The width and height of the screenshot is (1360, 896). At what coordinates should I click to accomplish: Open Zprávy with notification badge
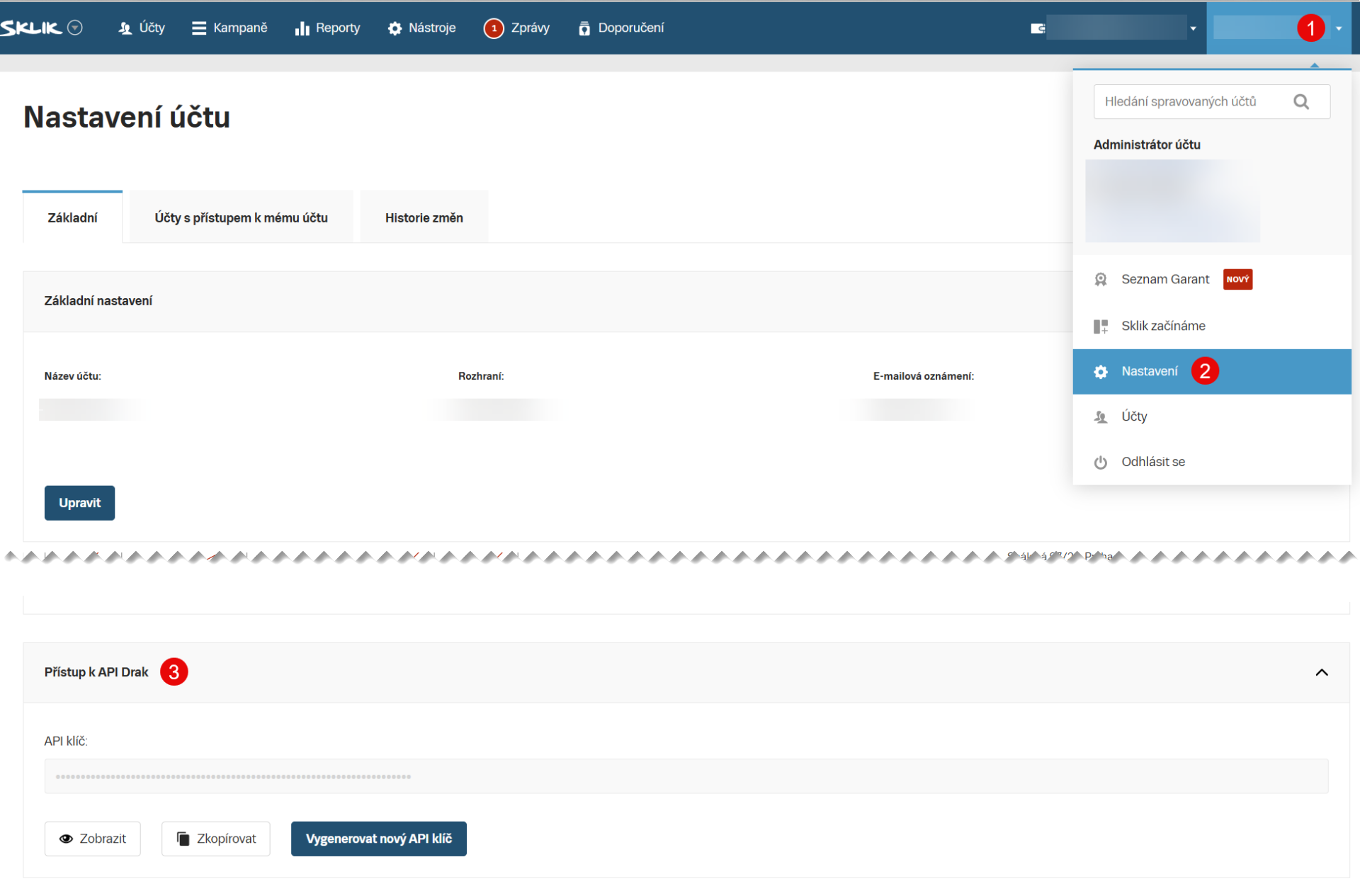pos(516,28)
